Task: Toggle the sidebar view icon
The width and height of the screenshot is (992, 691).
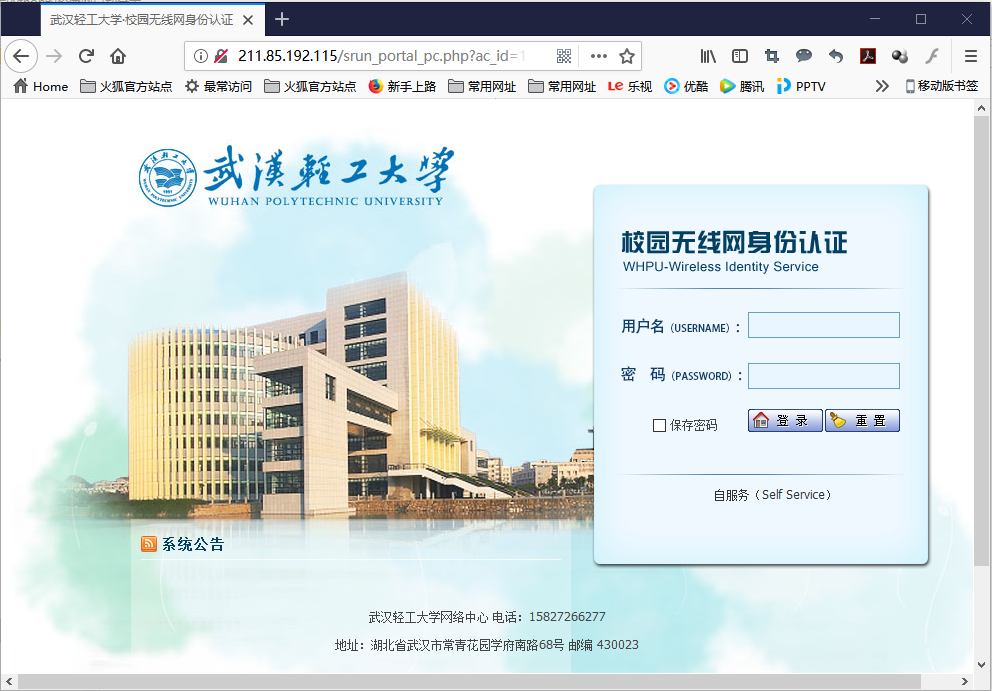Action: click(740, 56)
